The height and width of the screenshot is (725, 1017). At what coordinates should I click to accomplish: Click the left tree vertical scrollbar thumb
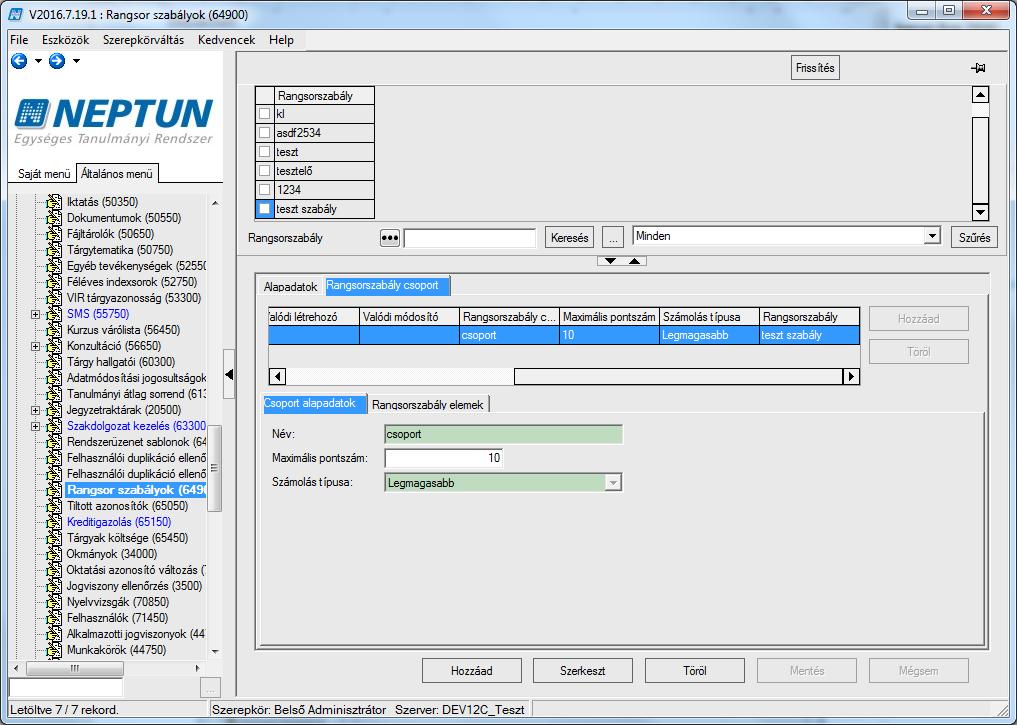pos(215,468)
